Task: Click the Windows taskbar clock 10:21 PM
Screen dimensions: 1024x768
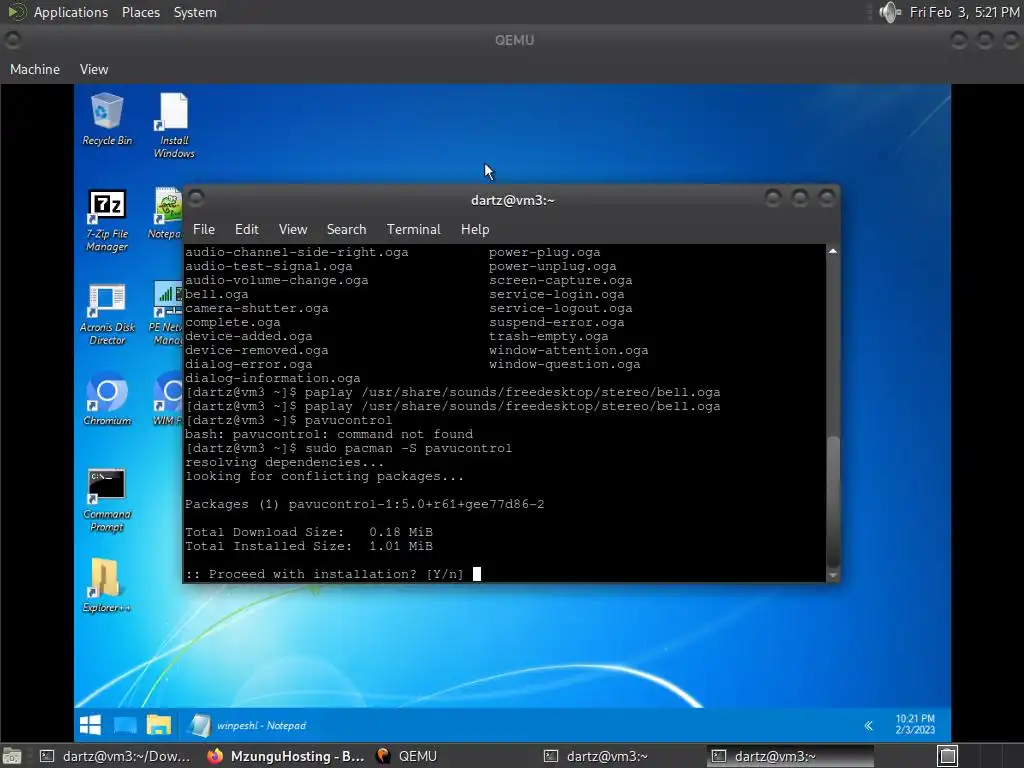Action: click(x=915, y=724)
